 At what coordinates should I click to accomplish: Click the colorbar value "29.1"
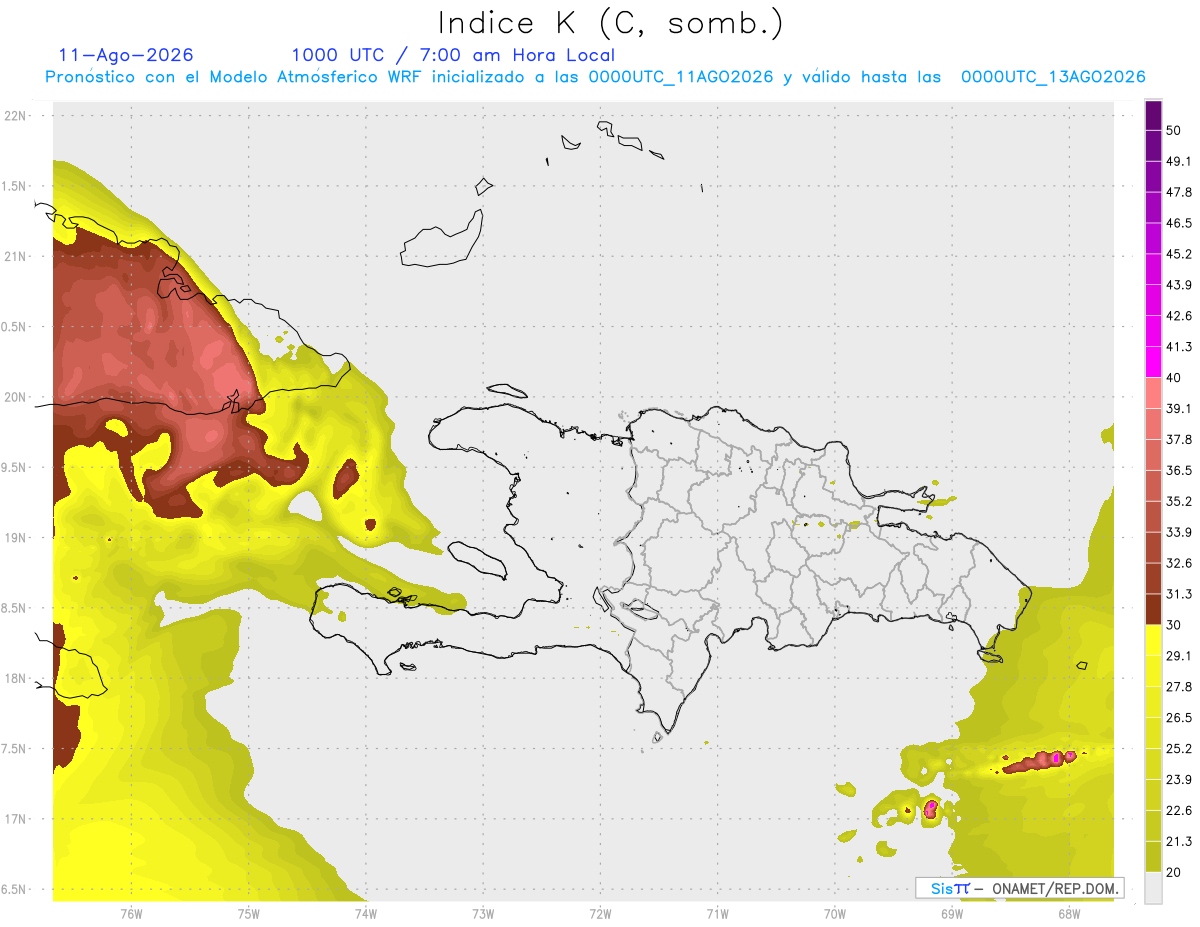[x=1179, y=656]
